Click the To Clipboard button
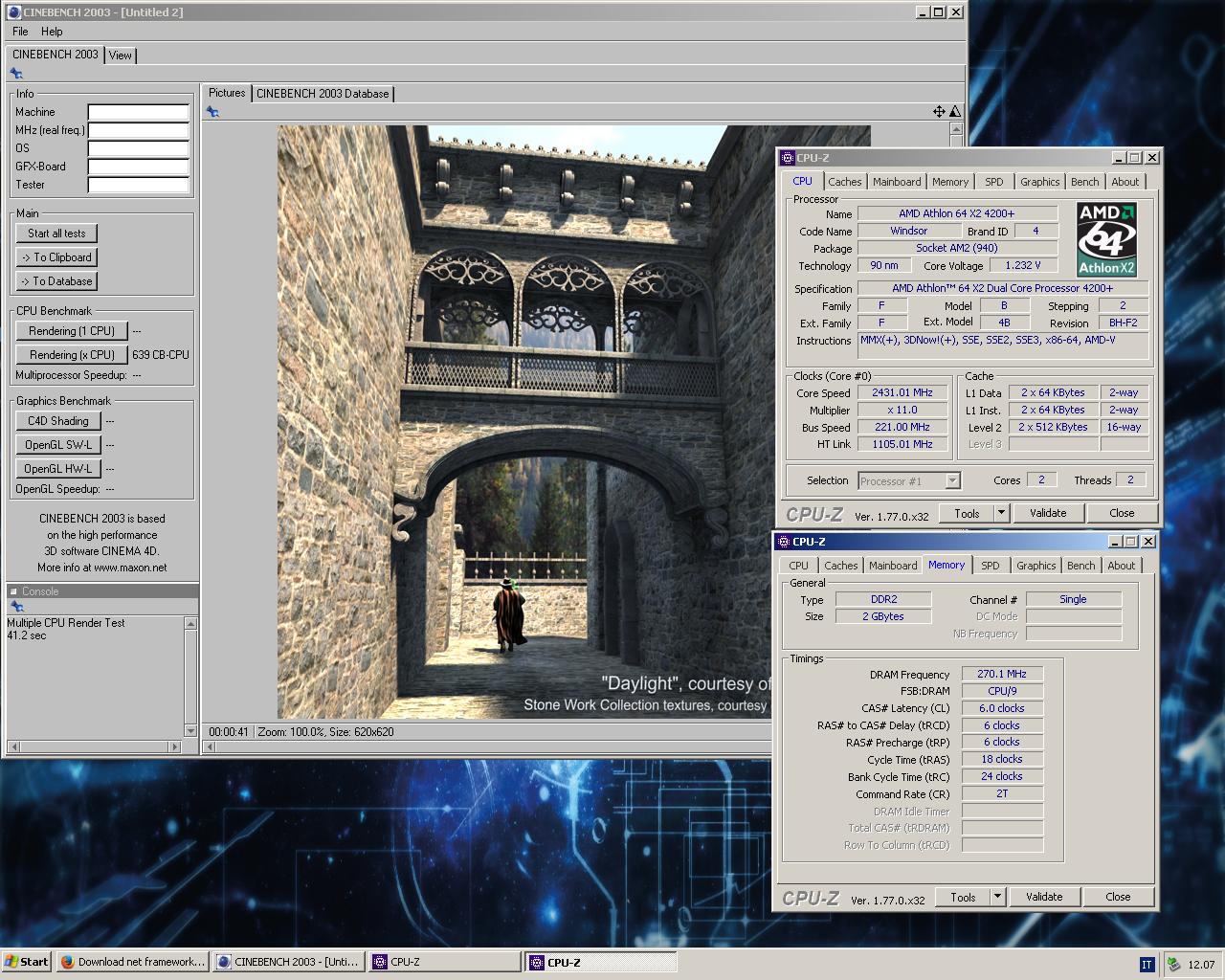Viewport: 1225px width, 980px height. (x=56, y=257)
